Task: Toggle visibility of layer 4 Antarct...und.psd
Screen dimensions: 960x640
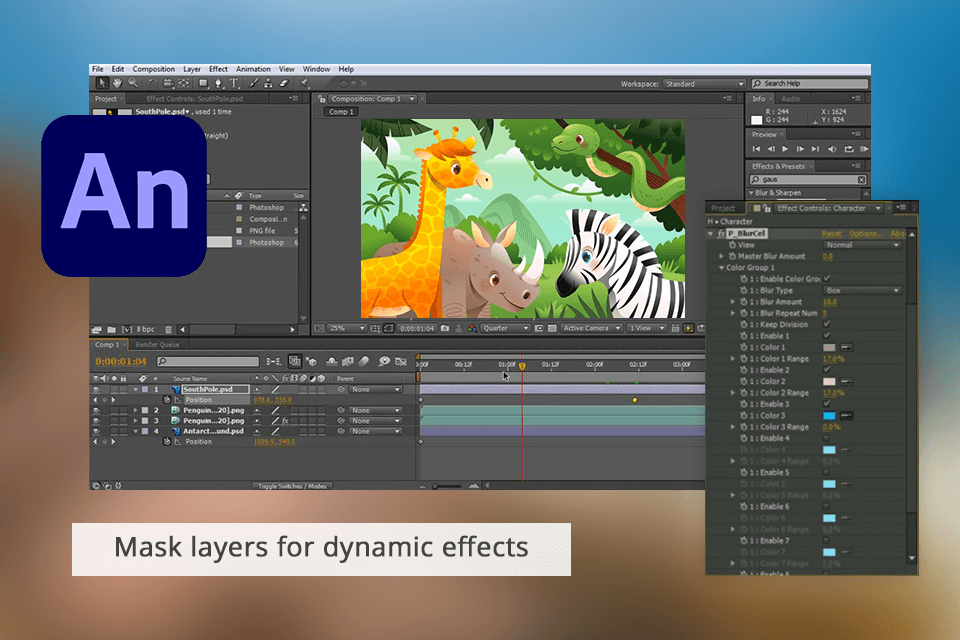Action: (x=96, y=431)
